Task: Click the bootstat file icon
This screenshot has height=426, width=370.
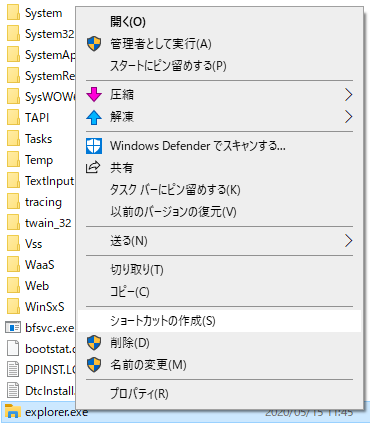Action: point(13,349)
